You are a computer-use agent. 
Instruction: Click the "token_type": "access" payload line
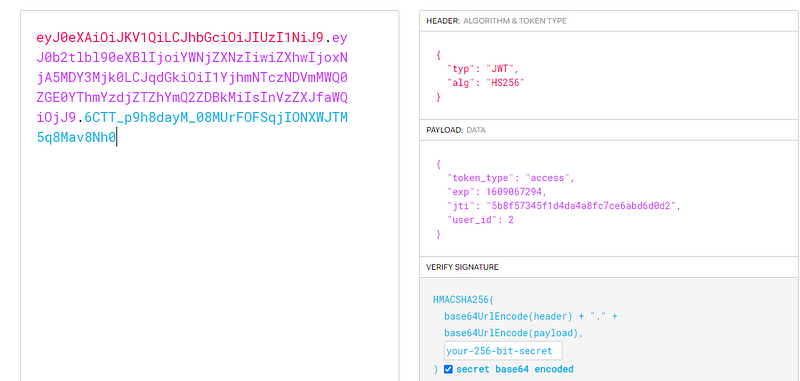[510, 178]
